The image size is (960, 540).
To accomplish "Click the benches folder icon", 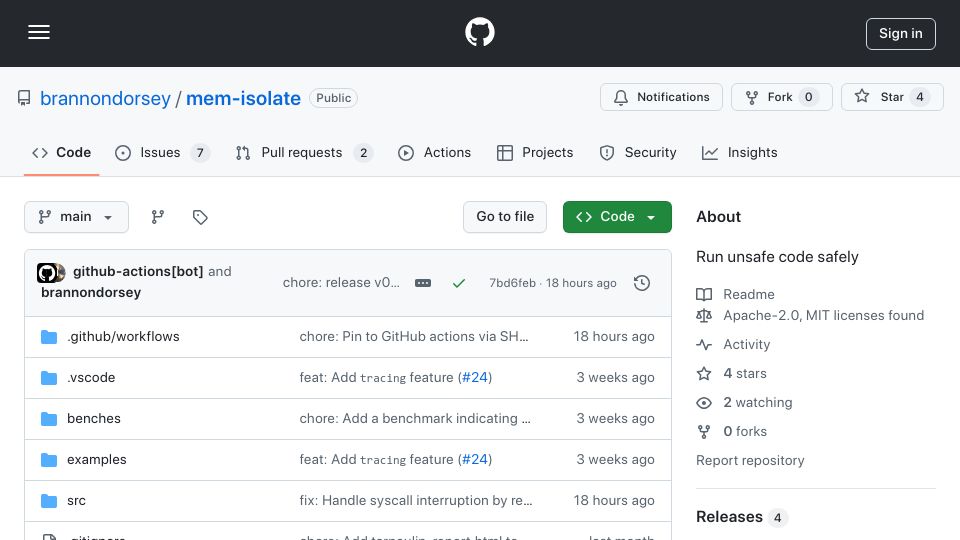I will pyautogui.click(x=49, y=419).
